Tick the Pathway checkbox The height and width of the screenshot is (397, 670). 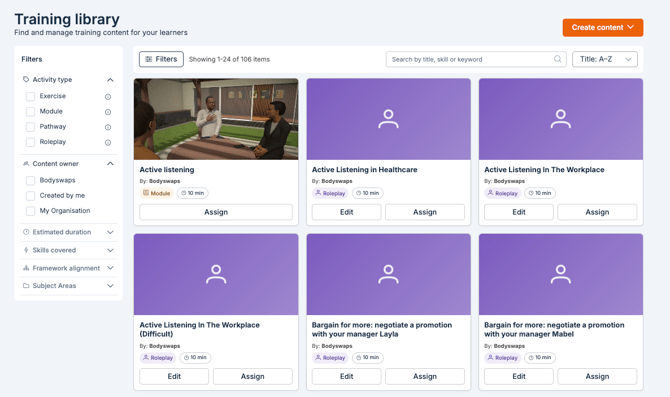pos(30,127)
